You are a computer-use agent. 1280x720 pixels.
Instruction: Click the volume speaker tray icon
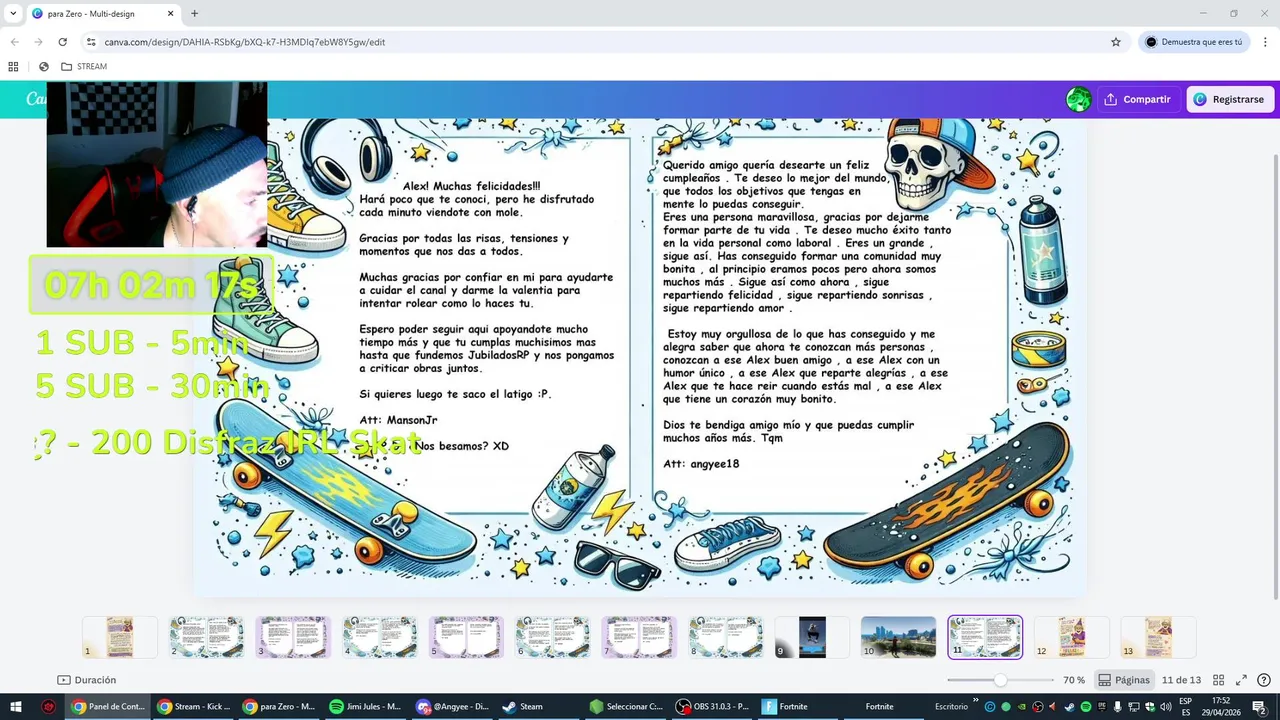[x=1165, y=706]
